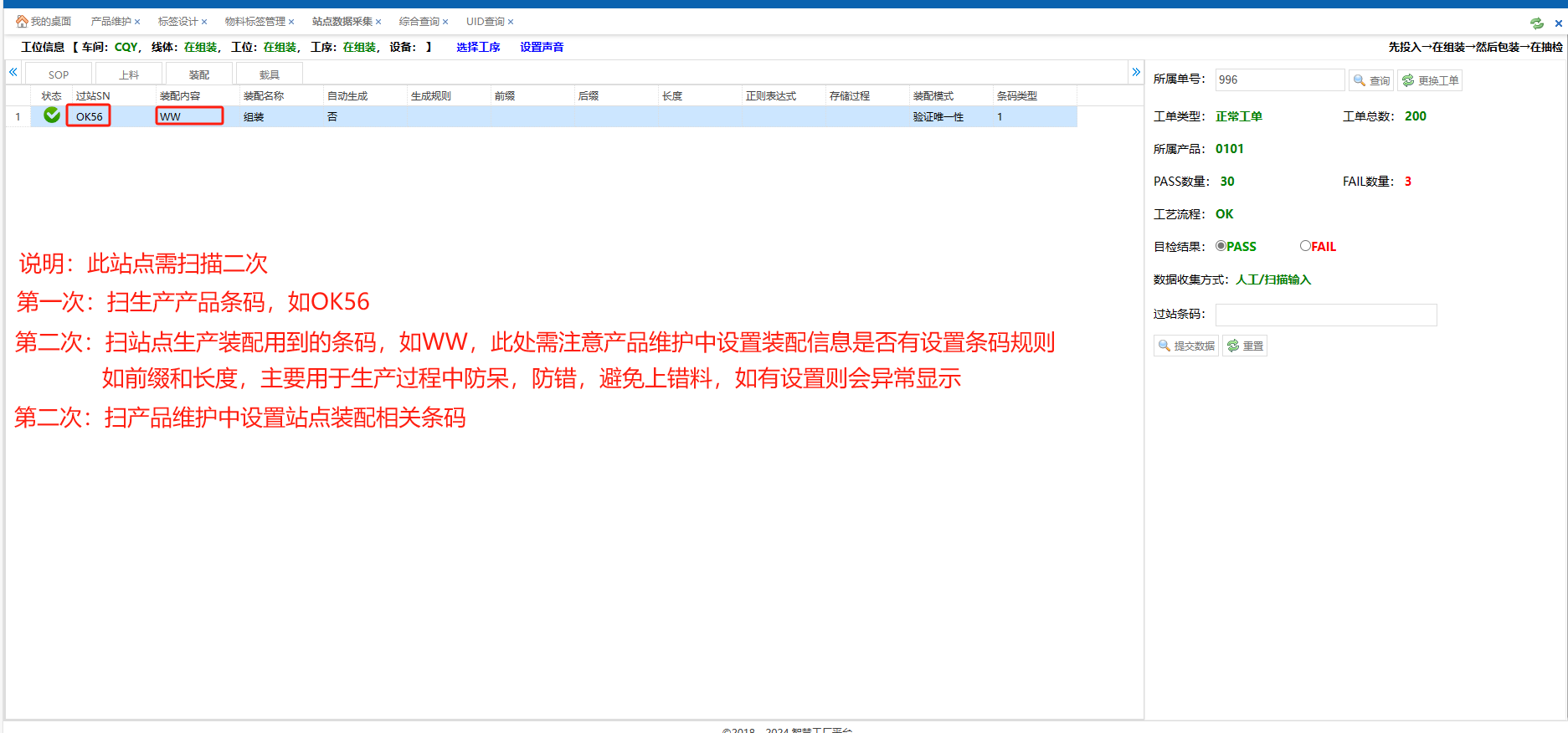Viewport: 1568px width, 733px height.
Task: Click the 重置 reset button
Action: 1245,346
